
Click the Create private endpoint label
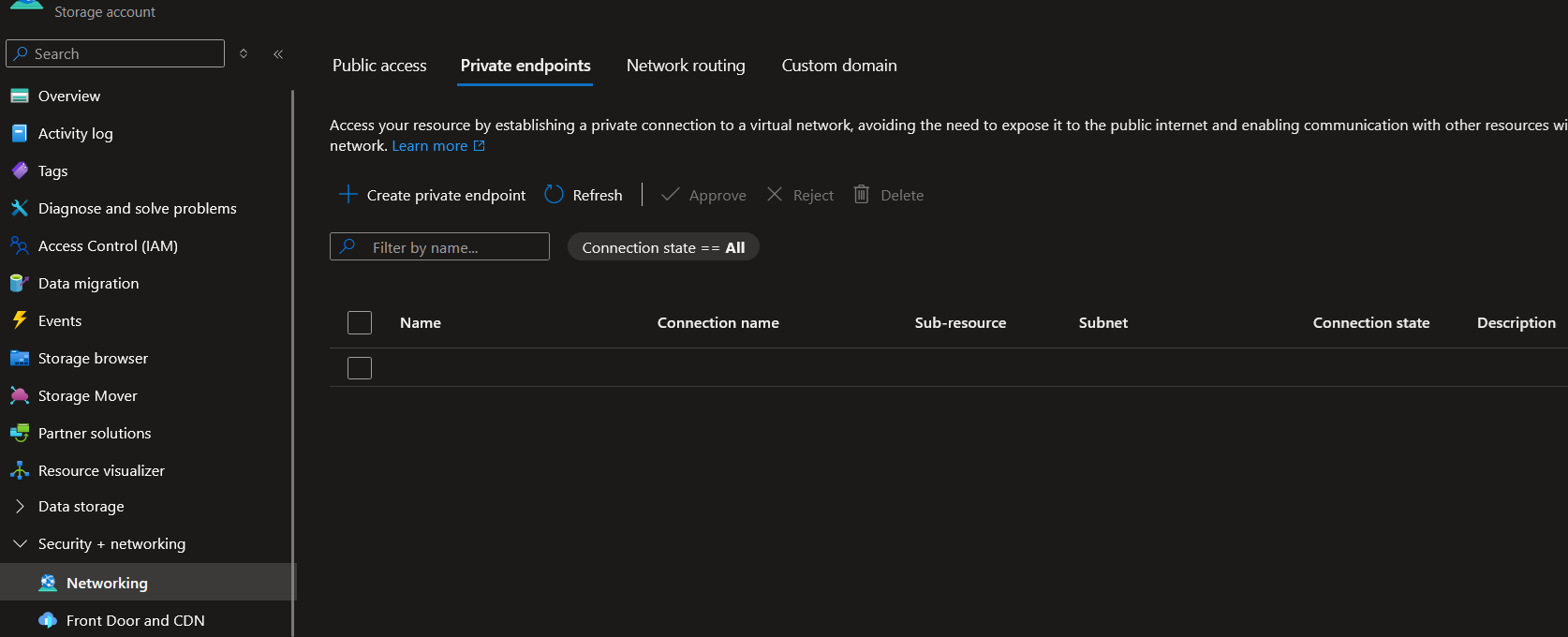(x=446, y=195)
